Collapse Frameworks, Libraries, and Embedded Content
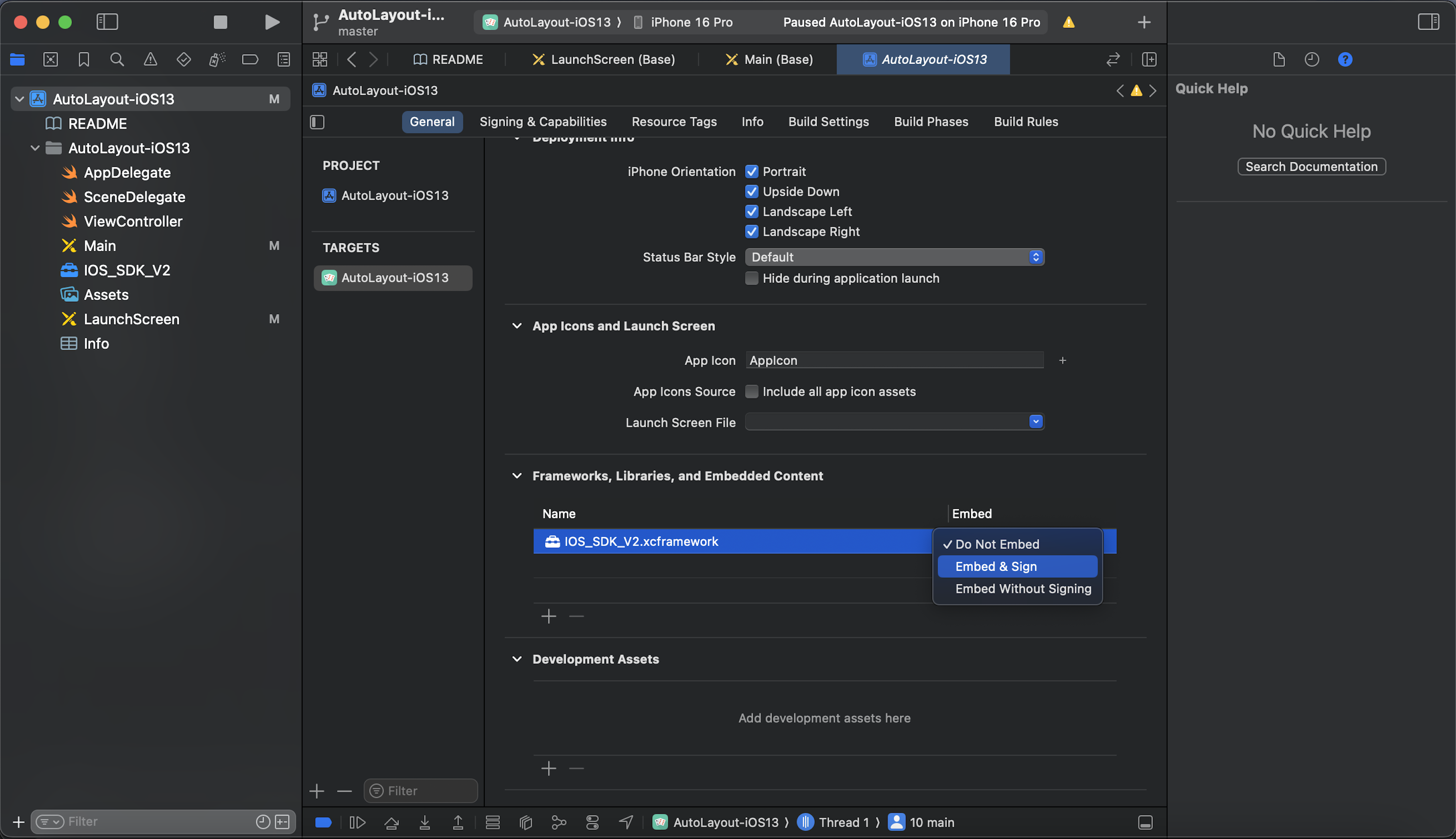 [x=517, y=475]
